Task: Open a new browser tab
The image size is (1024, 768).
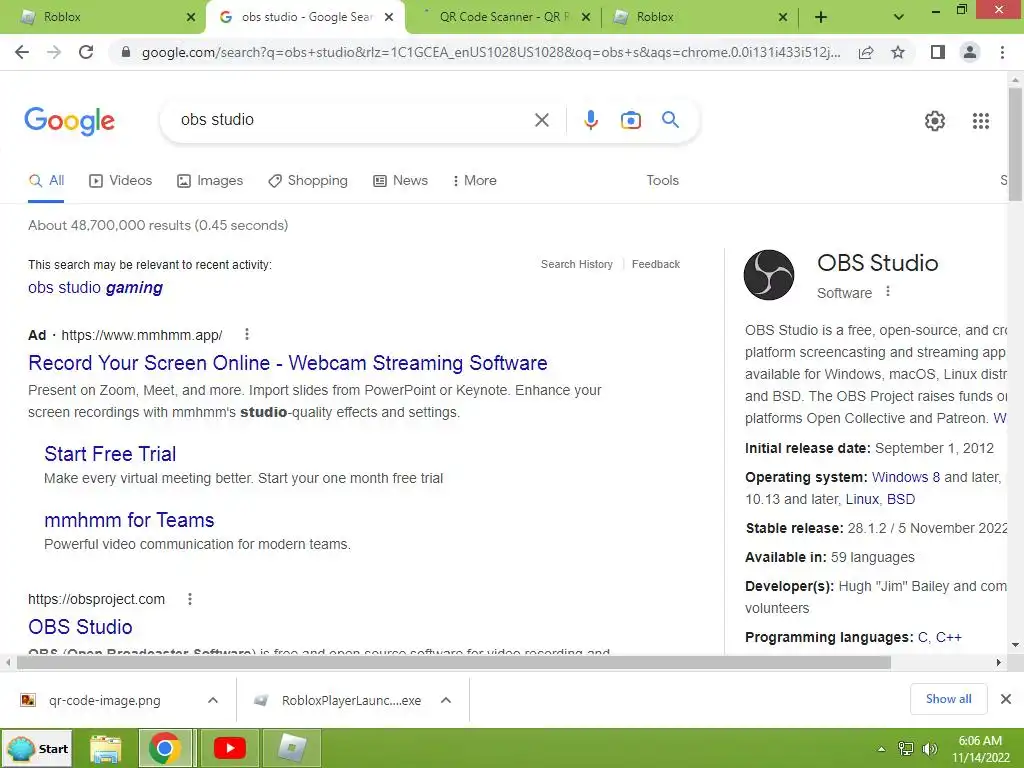Action: [821, 18]
